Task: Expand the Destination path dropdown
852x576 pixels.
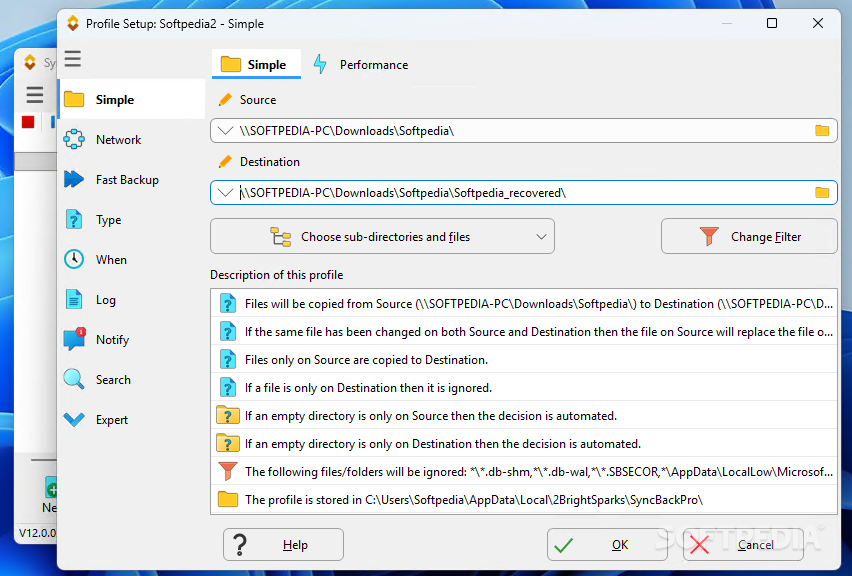Action: (x=225, y=193)
